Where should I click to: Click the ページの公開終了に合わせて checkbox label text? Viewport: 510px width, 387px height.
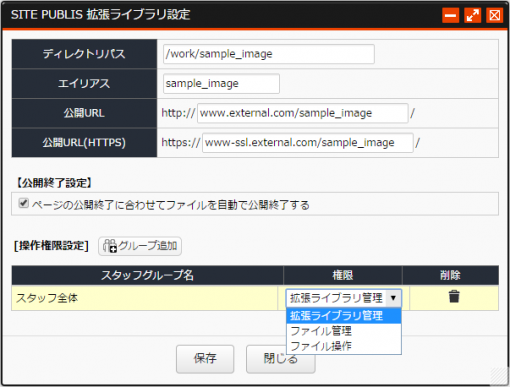coord(171,205)
